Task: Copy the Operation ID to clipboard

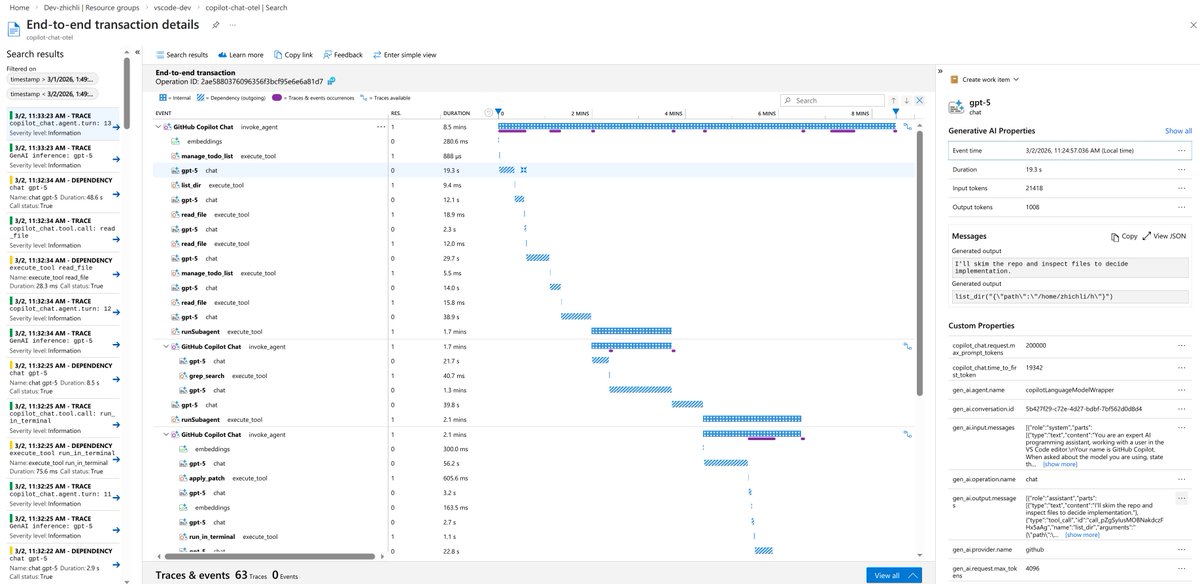Action: click(332, 82)
